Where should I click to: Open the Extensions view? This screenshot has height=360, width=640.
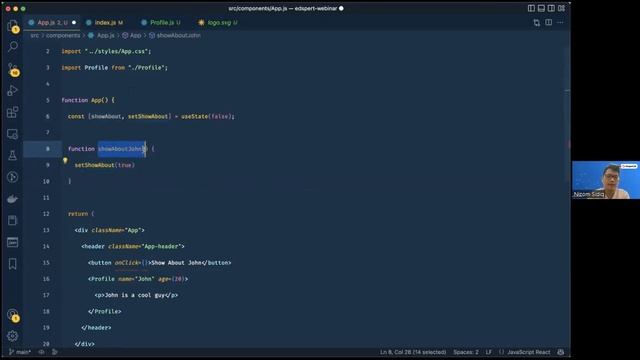pyautogui.click(x=13, y=112)
